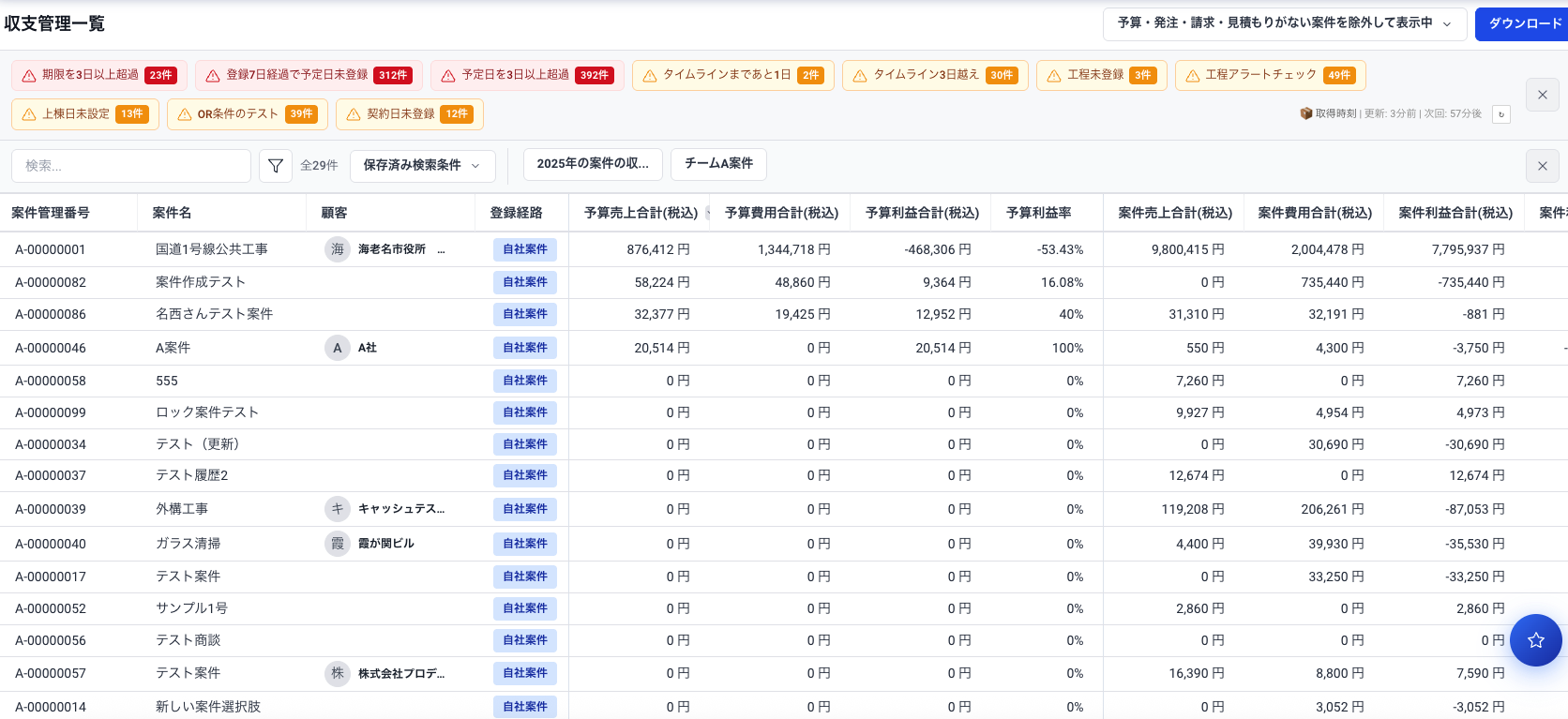Click the ダウンロード button

(1524, 23)
